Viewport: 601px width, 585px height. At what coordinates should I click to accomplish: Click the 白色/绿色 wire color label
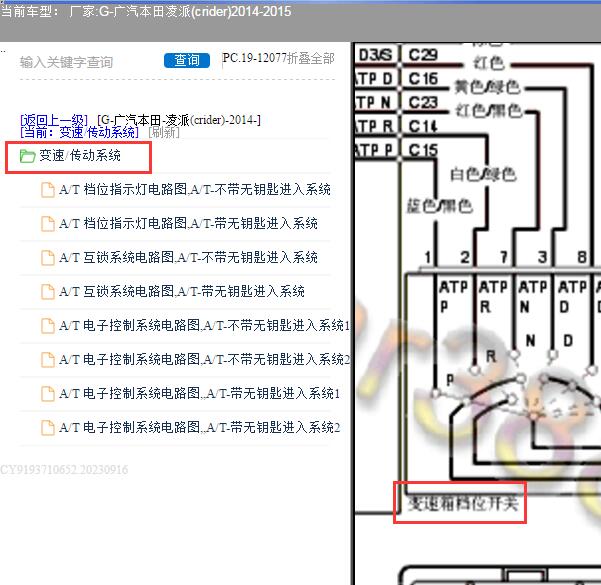[x=483, y=174]
